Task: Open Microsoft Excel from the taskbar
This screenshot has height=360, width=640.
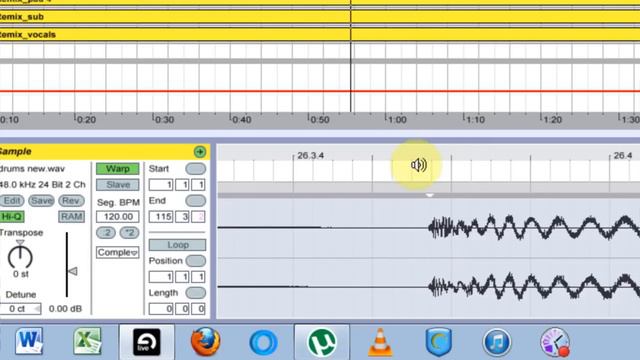Action: [87, 341]
